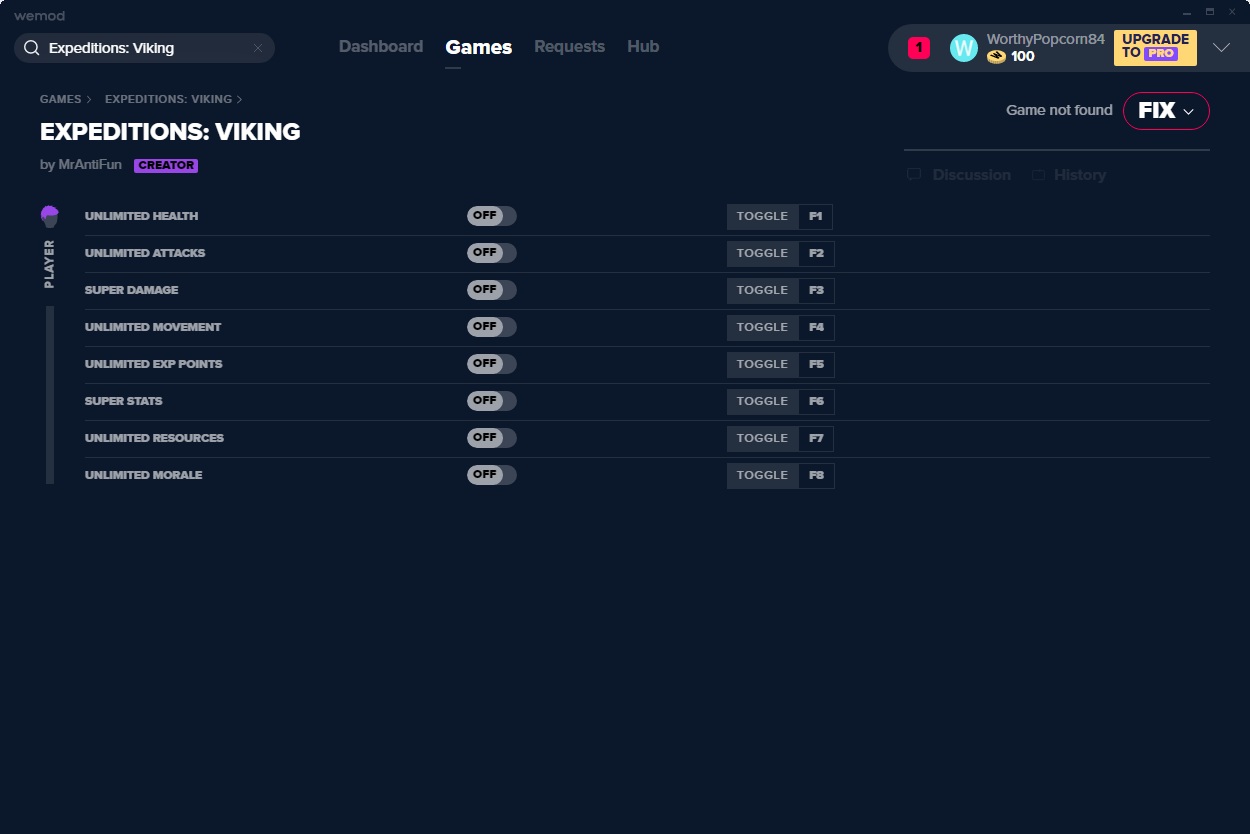Enable Super Damage switch

pyautogui.click(x=492, y=290)
